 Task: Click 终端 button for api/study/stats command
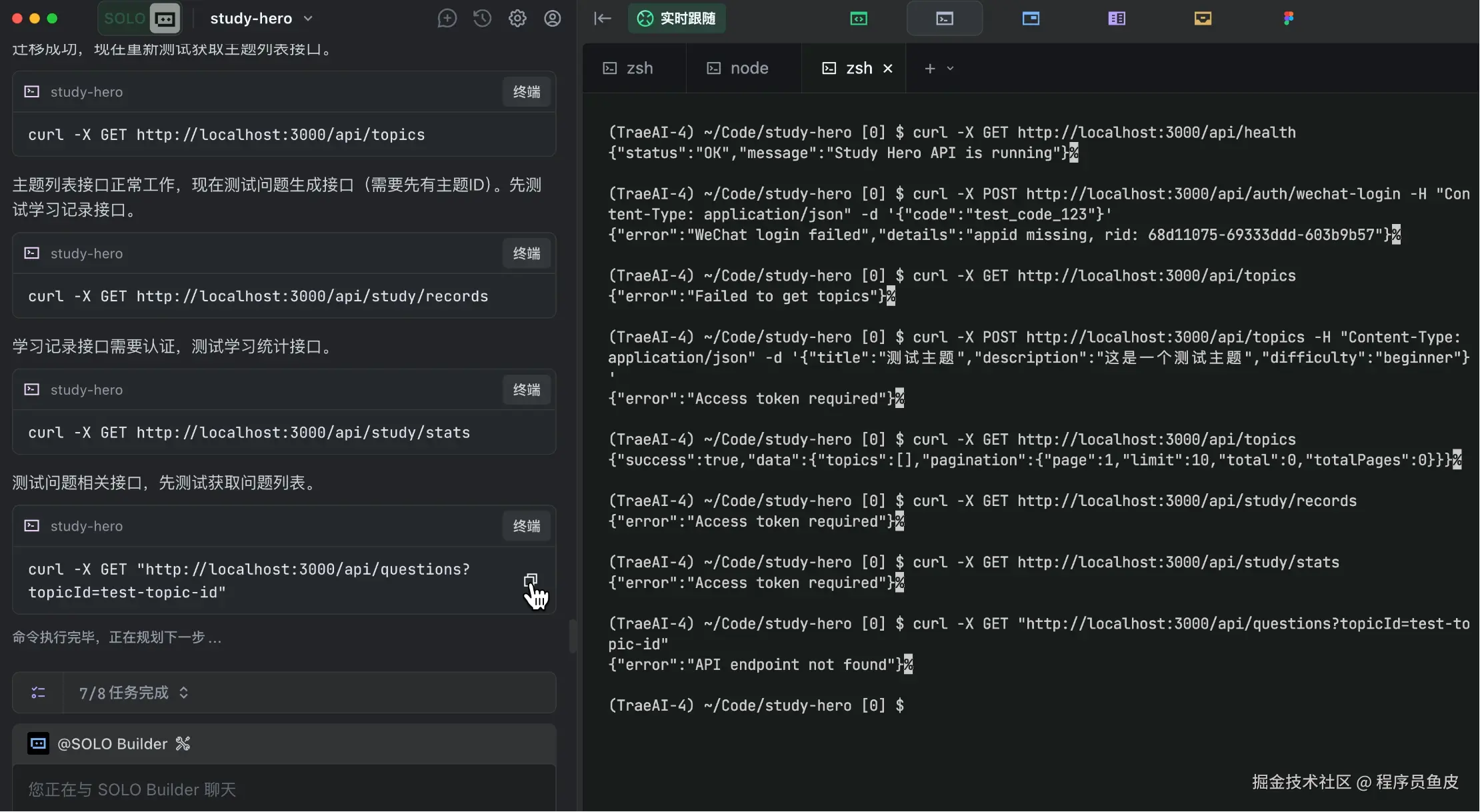526,390
